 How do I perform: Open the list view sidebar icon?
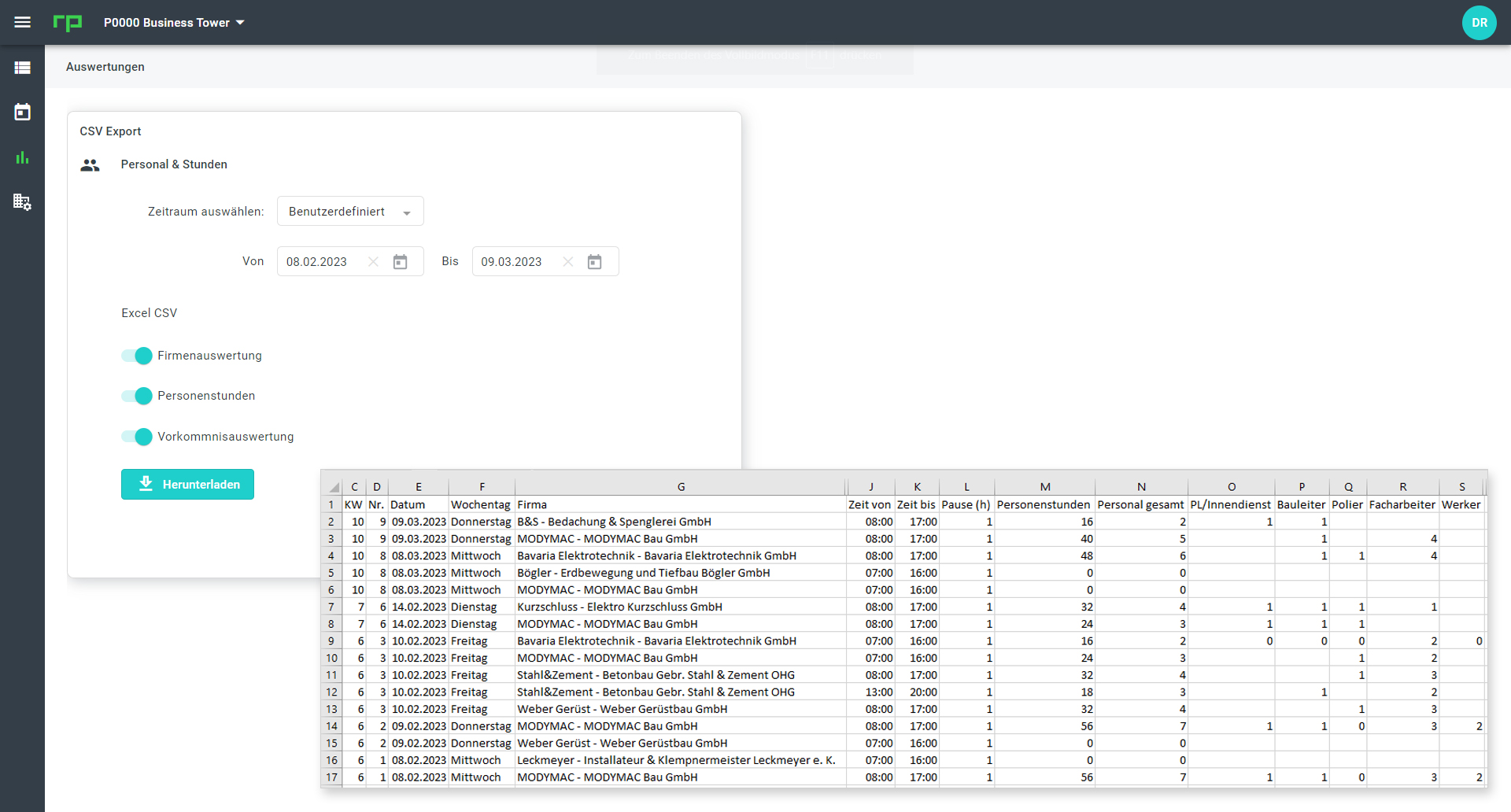point(22,68)
